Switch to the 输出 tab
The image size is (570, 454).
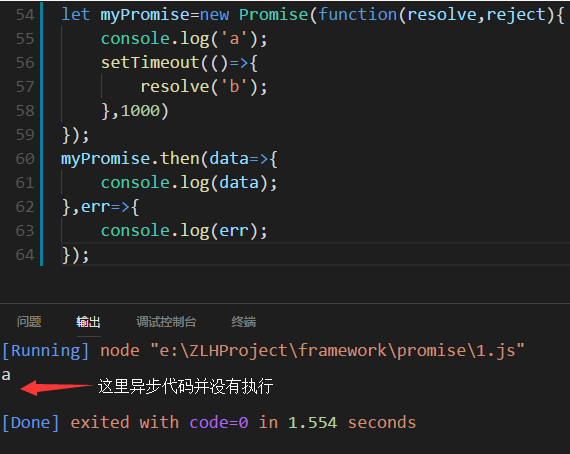[x=88, y=322]
